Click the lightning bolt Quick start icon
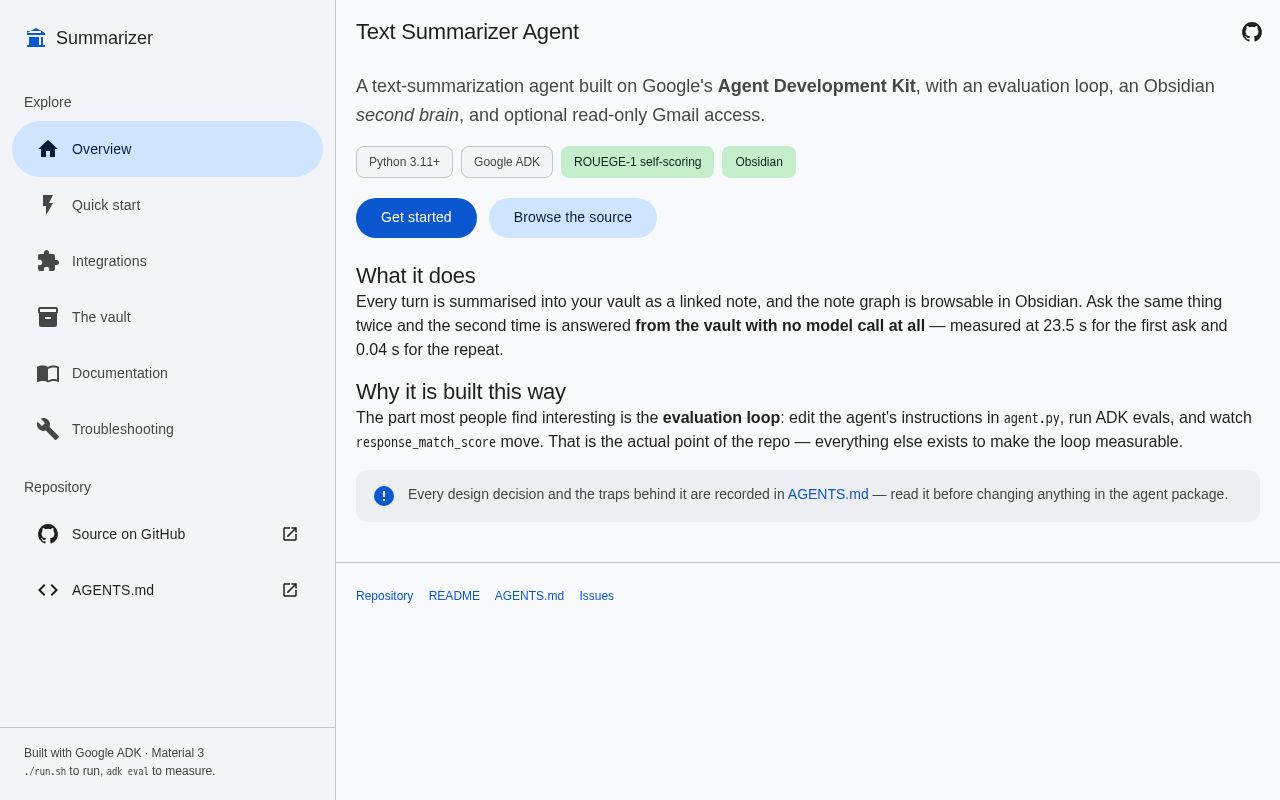The width and height of the screenshot is (1280, 800). (48, 205)
